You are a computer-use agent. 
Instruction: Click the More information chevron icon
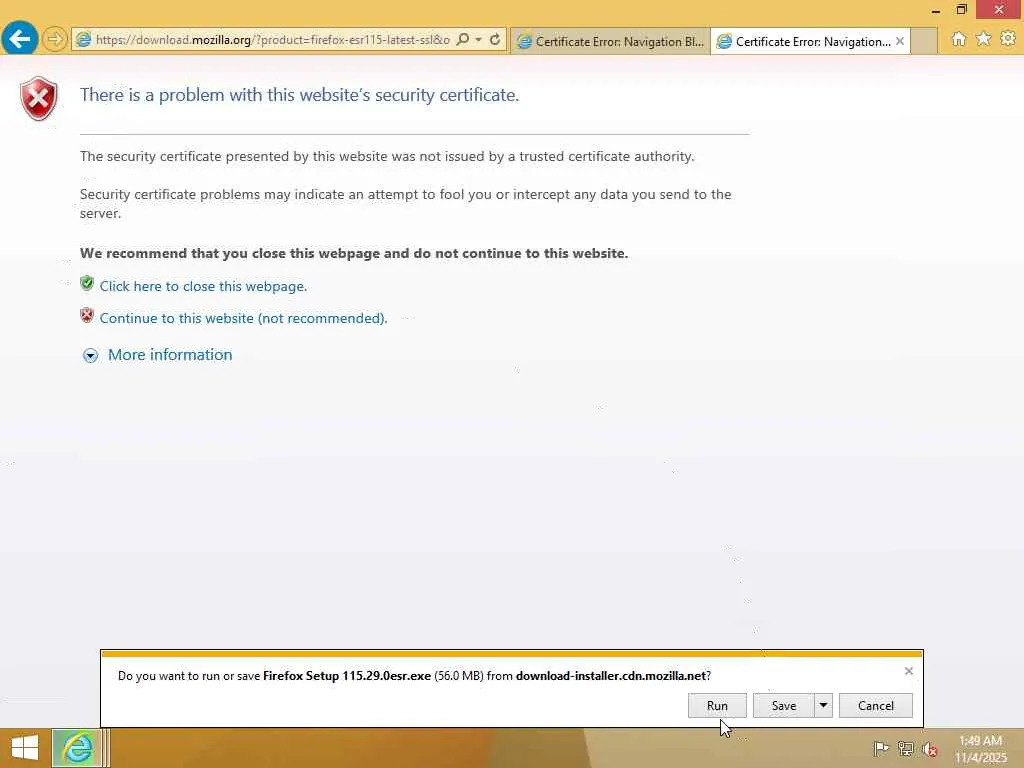click(x=90, y=355)
